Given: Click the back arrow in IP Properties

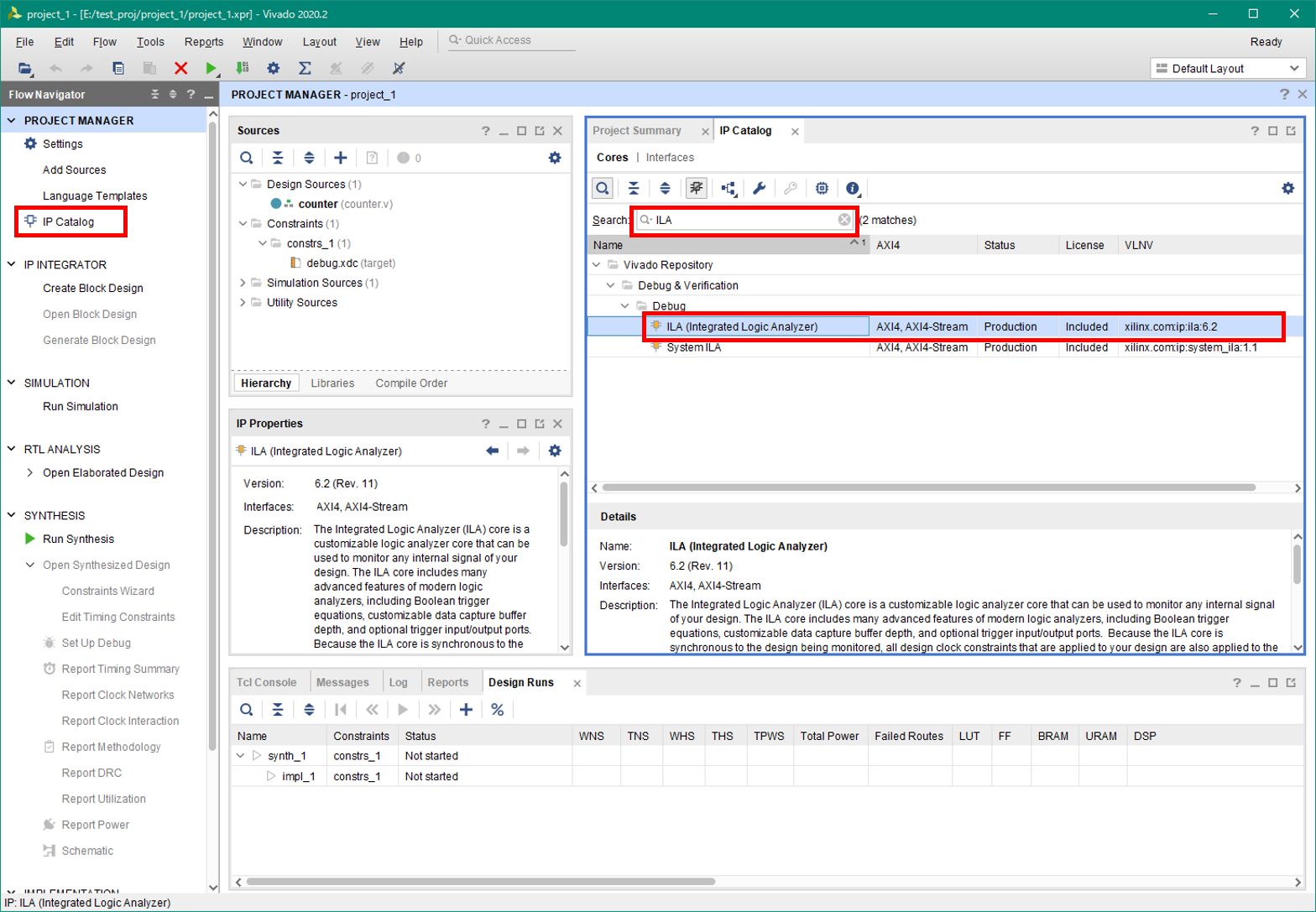Looking at the screenshot, I should [493, 451].
